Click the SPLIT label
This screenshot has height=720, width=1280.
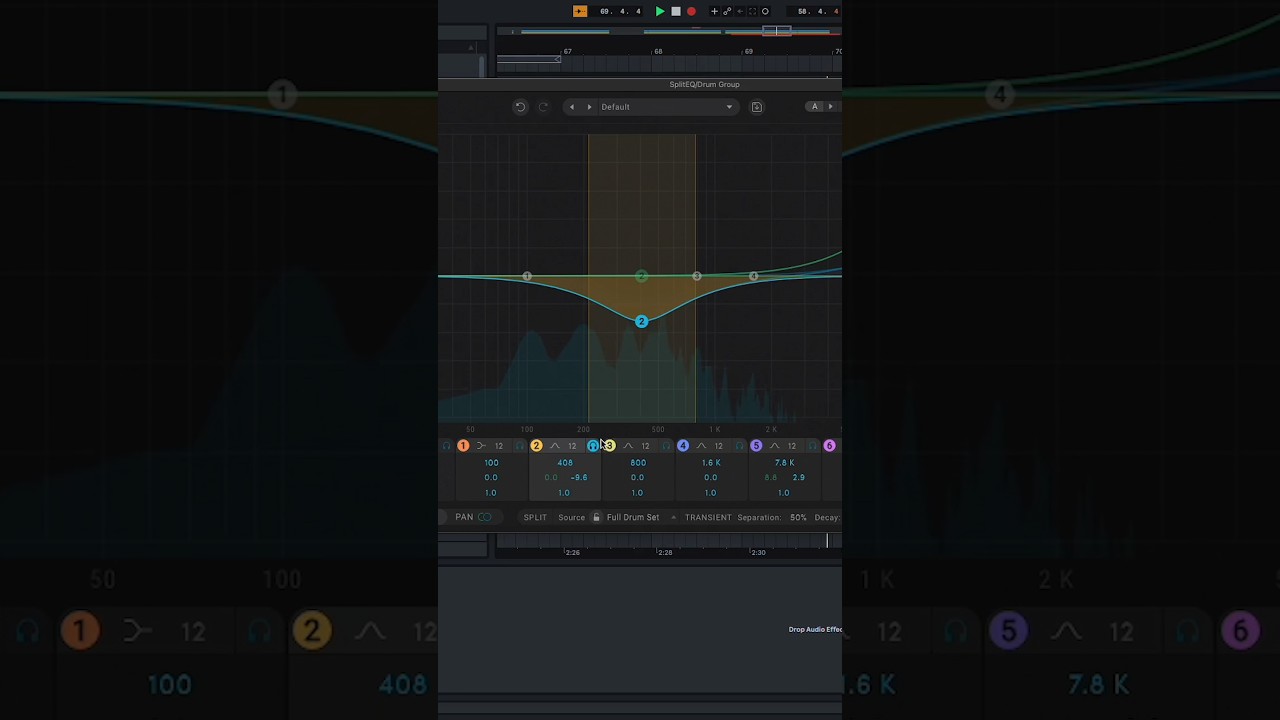point(535,517)
